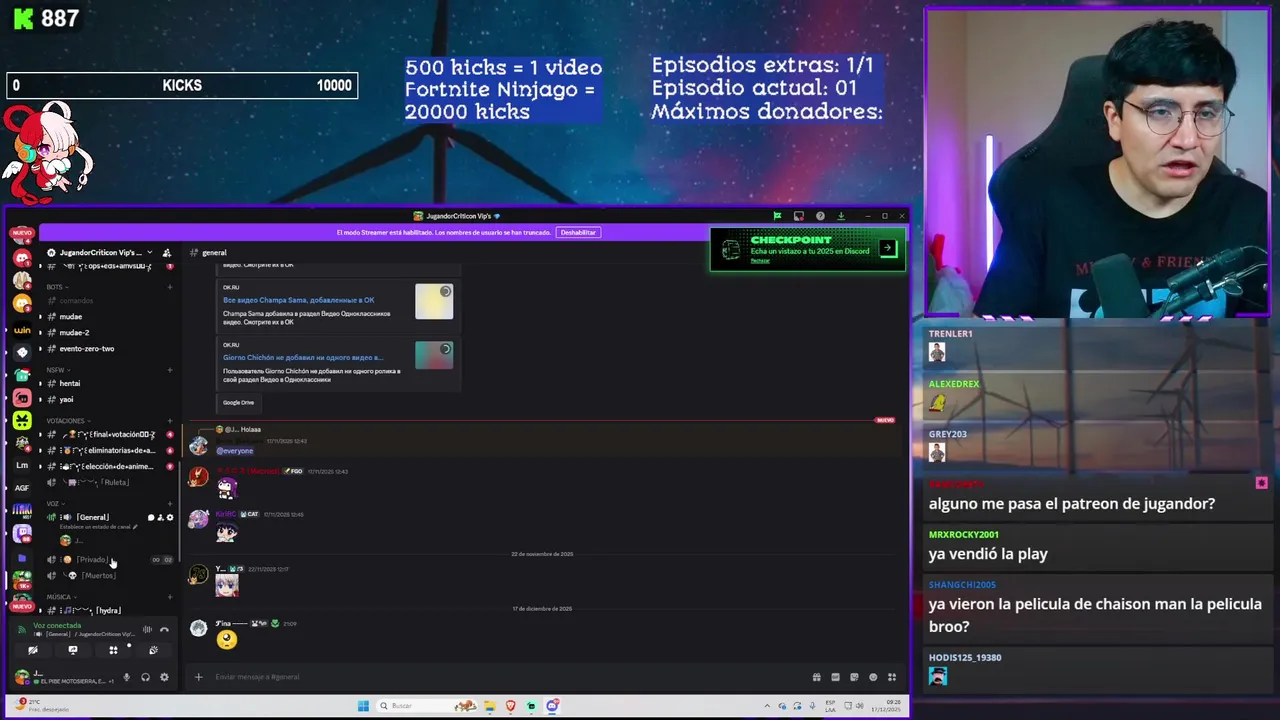The width and height of the screenshot is (1280, 720).
Task: Mute microphone in user panel
Action: 127,677
